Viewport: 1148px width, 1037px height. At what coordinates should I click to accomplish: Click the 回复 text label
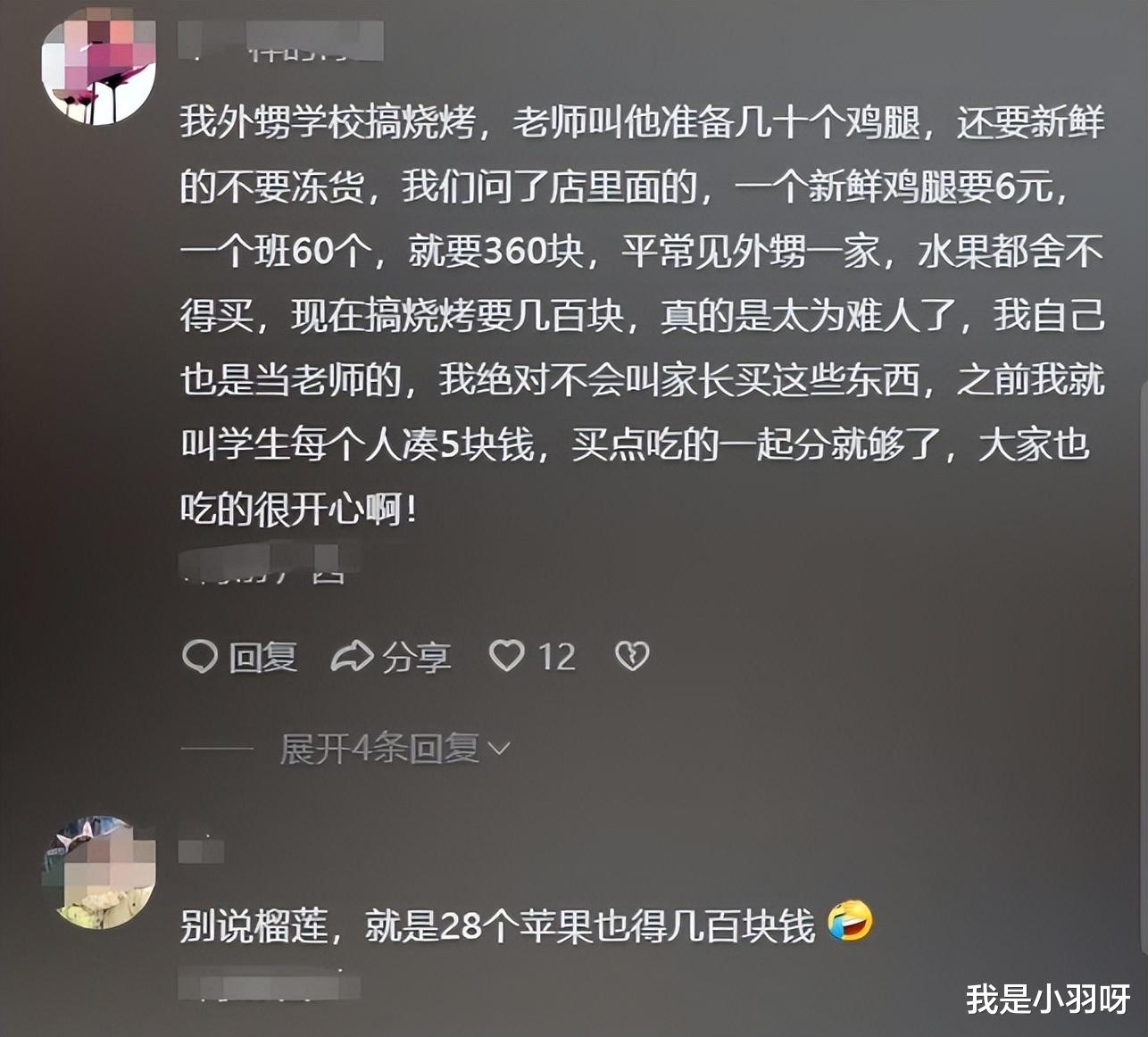[262, 657]
